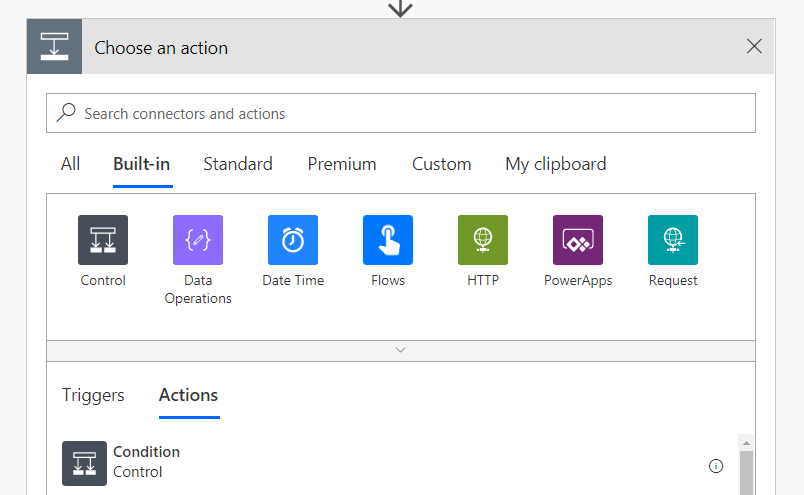Select the Control connector icon

coord(103,240)
